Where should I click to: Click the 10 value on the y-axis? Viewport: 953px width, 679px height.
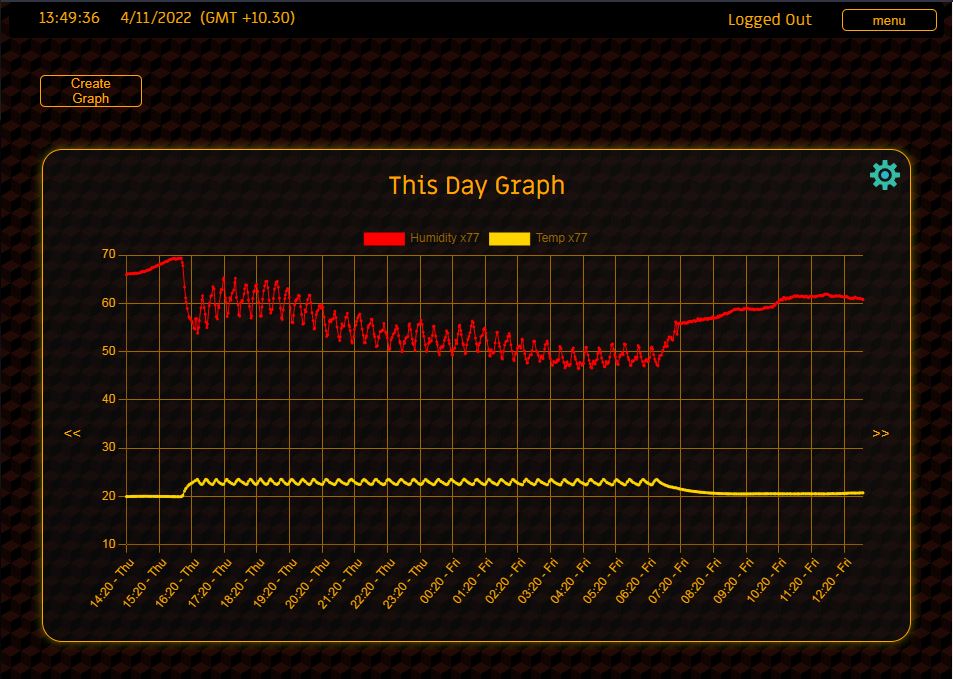tap(108, 545)
